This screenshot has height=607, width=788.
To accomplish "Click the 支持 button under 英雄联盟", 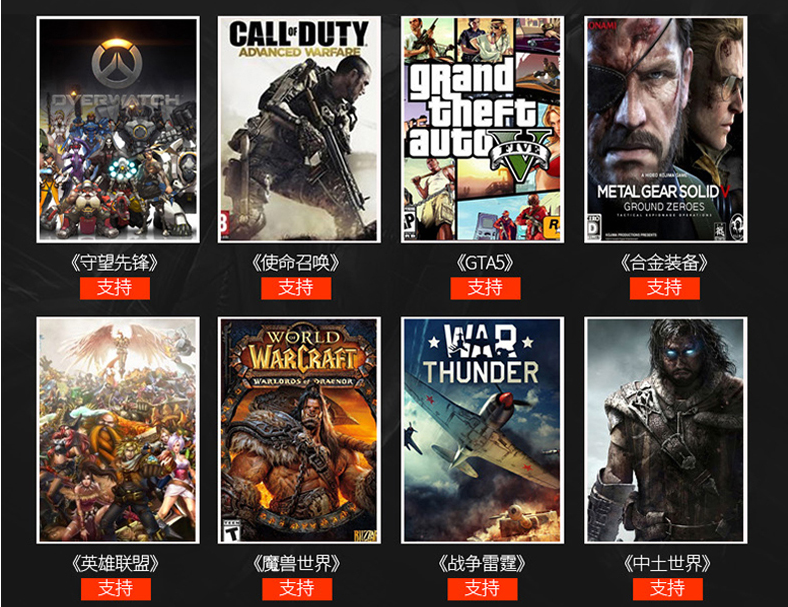I will (x=116, y=589).
